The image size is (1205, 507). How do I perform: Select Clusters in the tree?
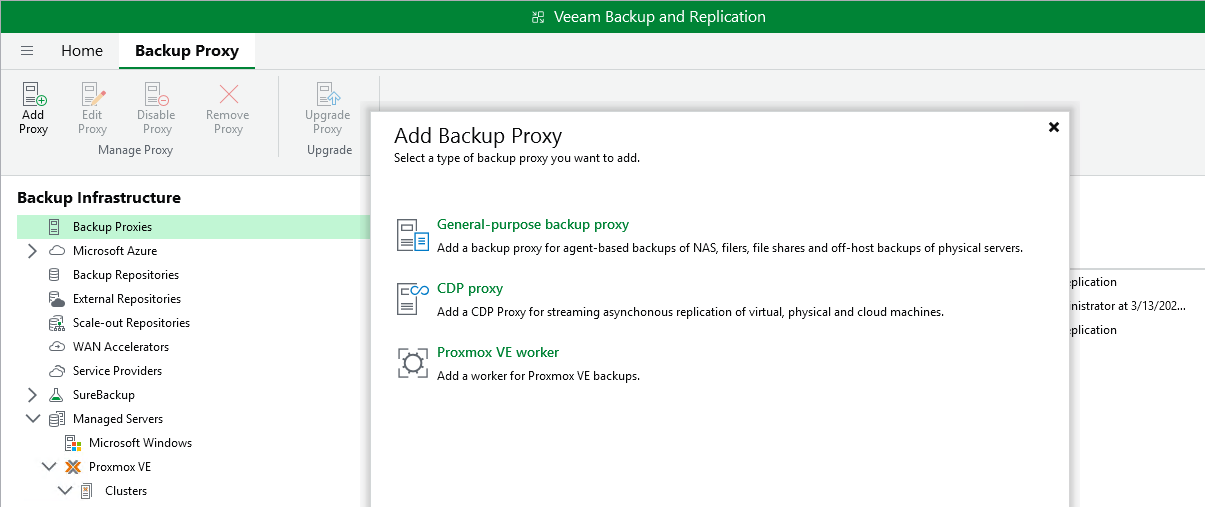(x=126, y=491)
